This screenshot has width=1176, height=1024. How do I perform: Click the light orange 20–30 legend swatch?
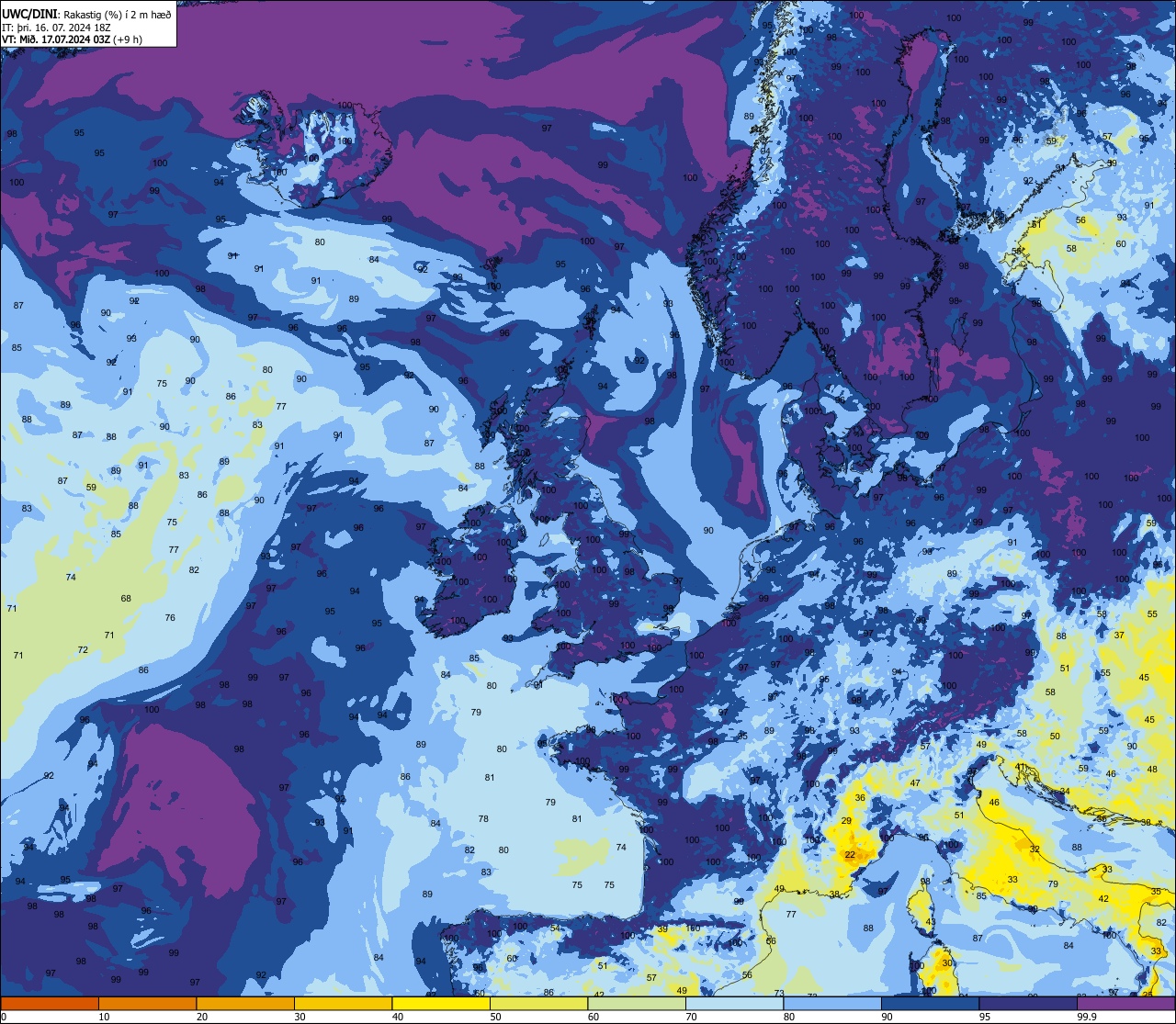[245, 1003]
